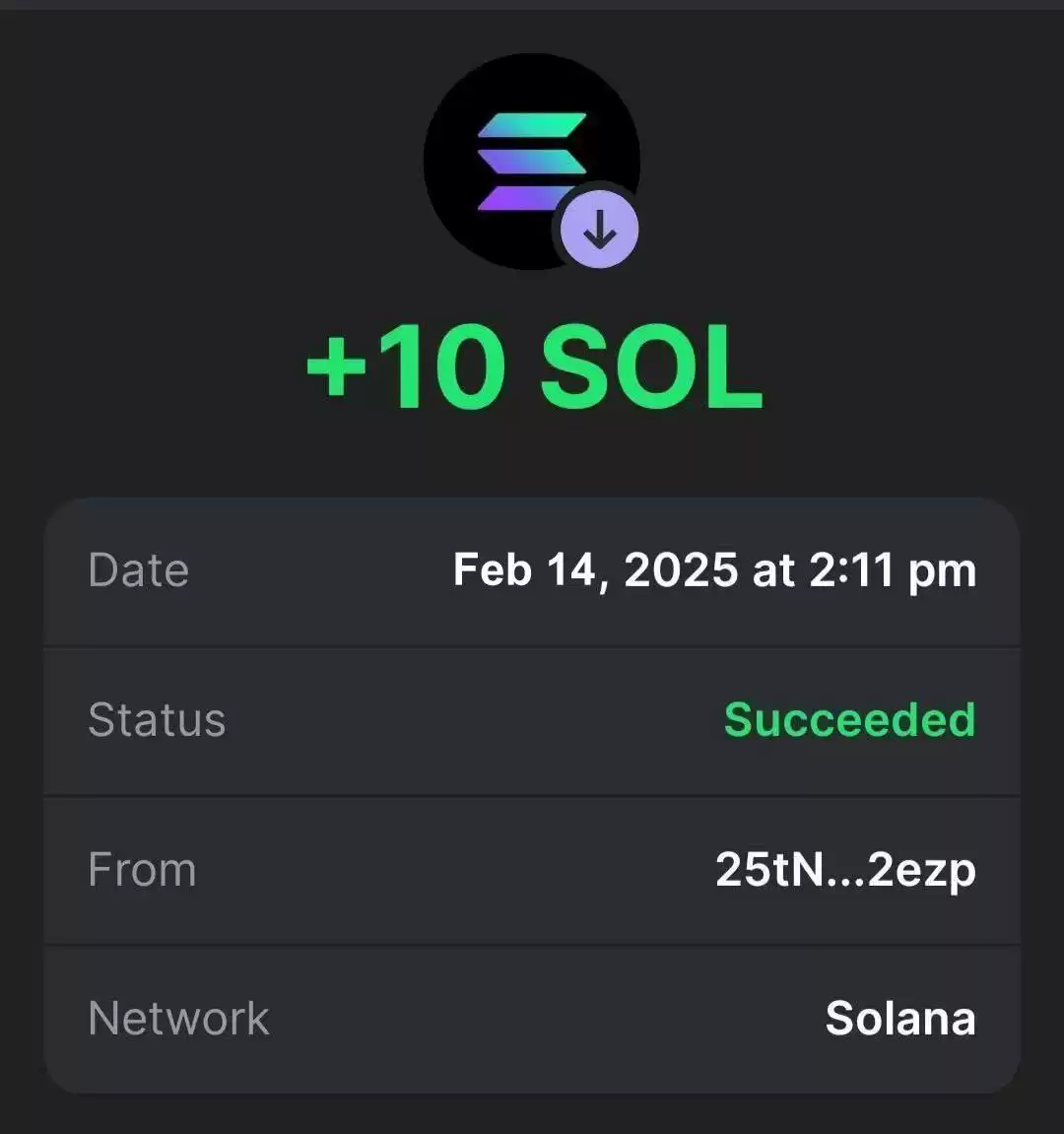Click the middle bar of the Solana logo

point(532,162)
